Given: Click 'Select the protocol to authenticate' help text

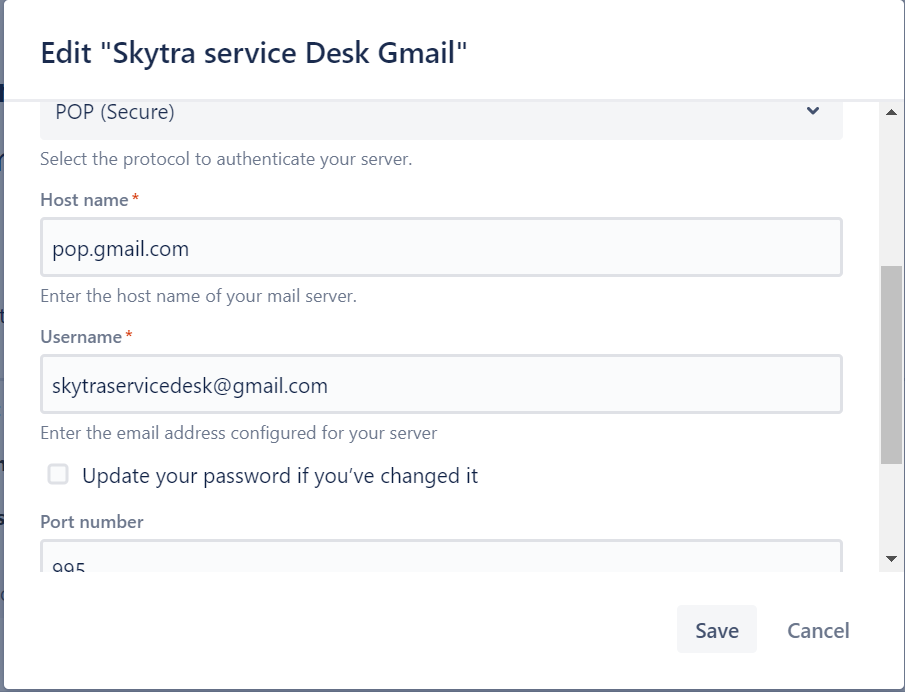Looking at the screenshot, I should click(x=226, y=159).
